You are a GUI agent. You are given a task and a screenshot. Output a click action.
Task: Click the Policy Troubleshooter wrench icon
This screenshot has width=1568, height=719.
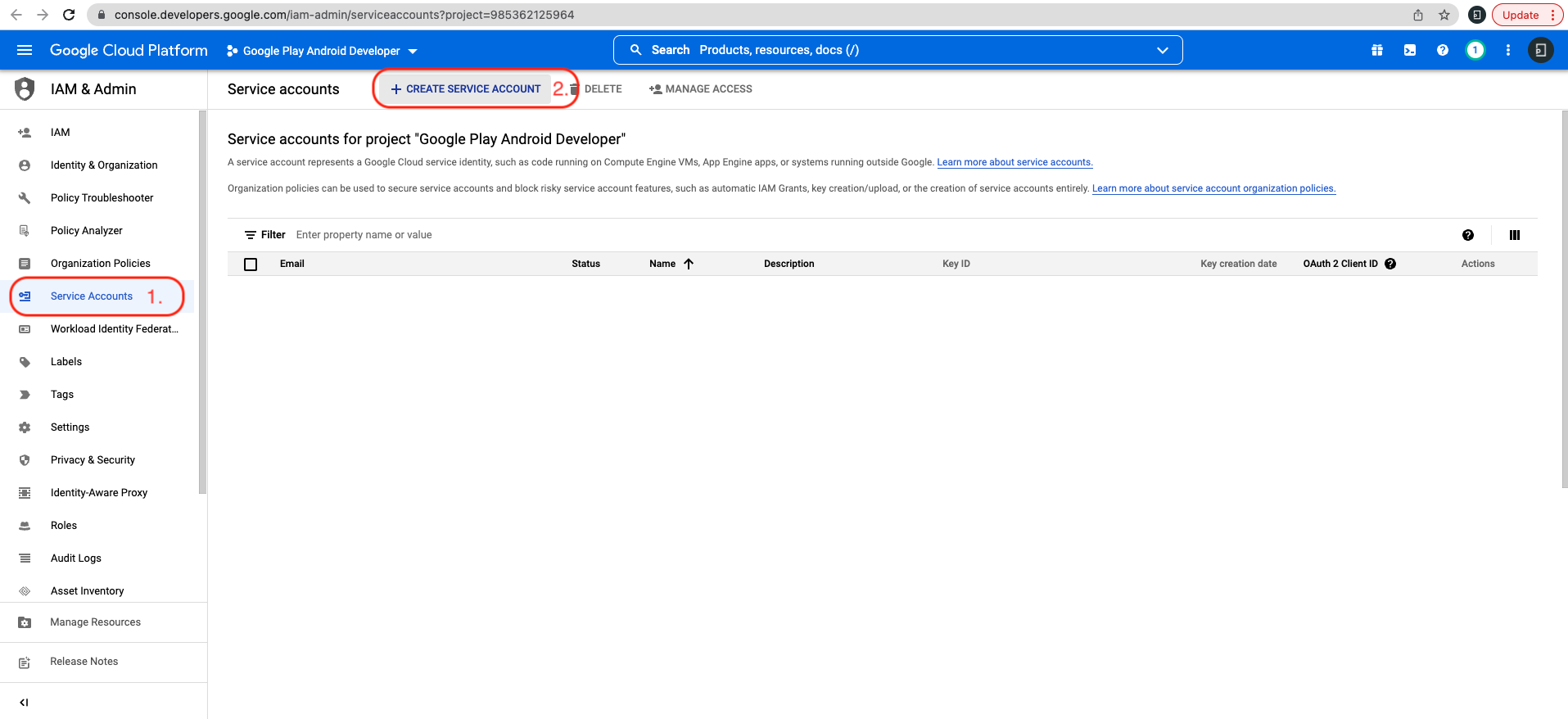[25, 197]
